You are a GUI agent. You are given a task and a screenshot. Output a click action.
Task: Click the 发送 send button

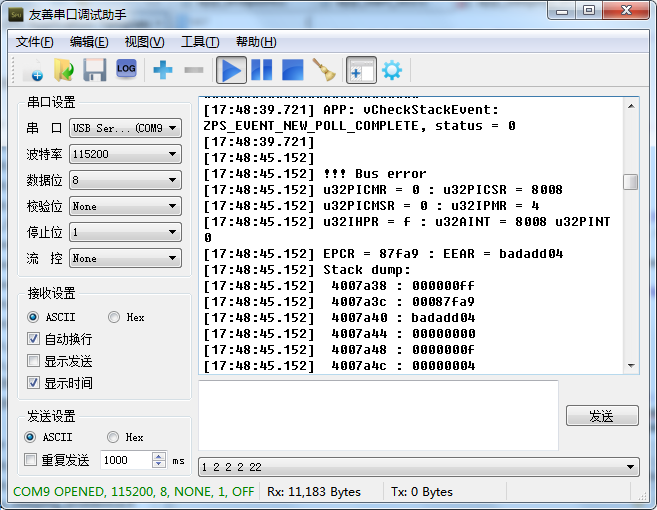coord(602,416)
